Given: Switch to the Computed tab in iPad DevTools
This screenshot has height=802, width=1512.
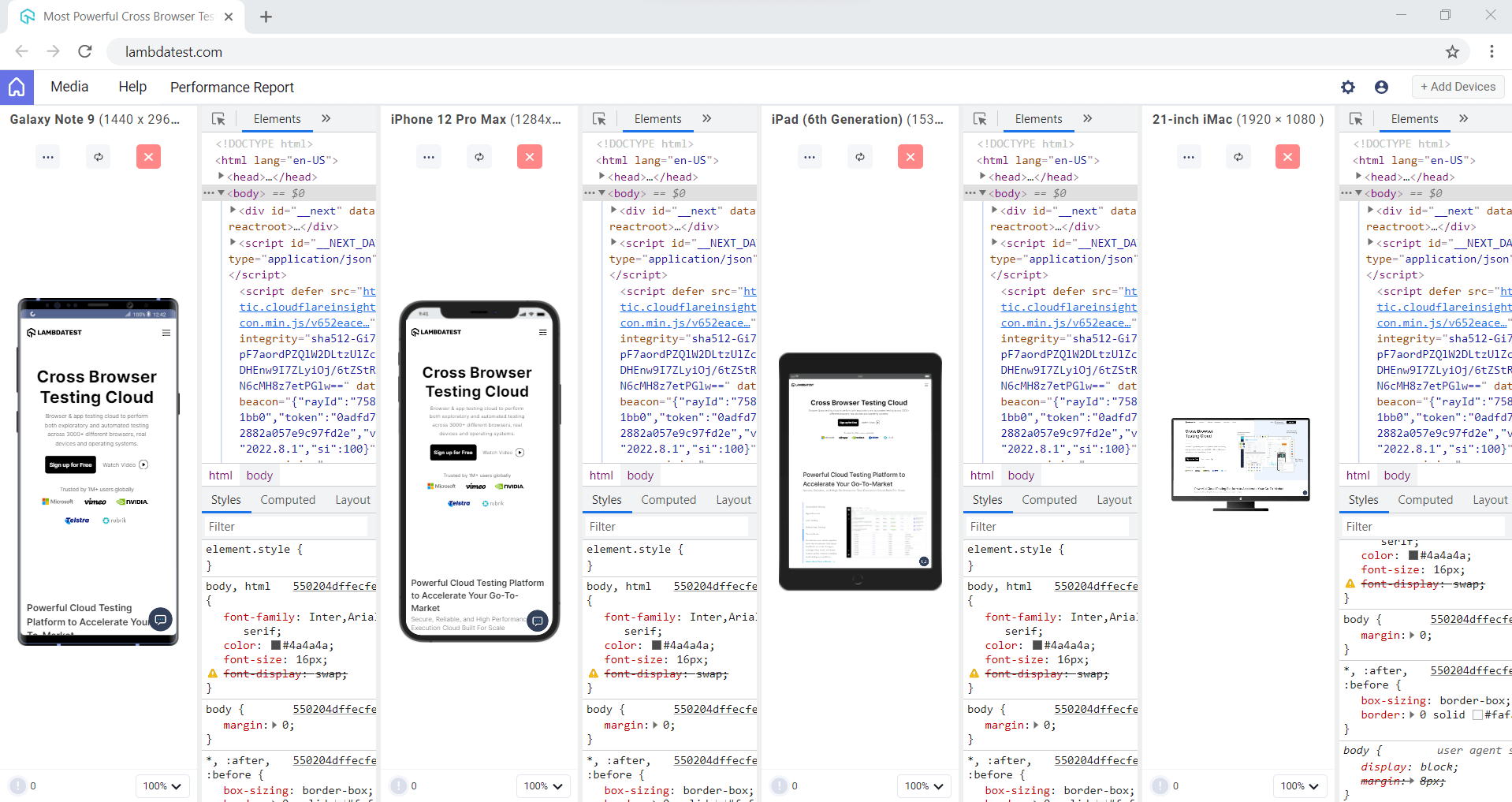Looking at the screenshot, I should point(1049,499).
